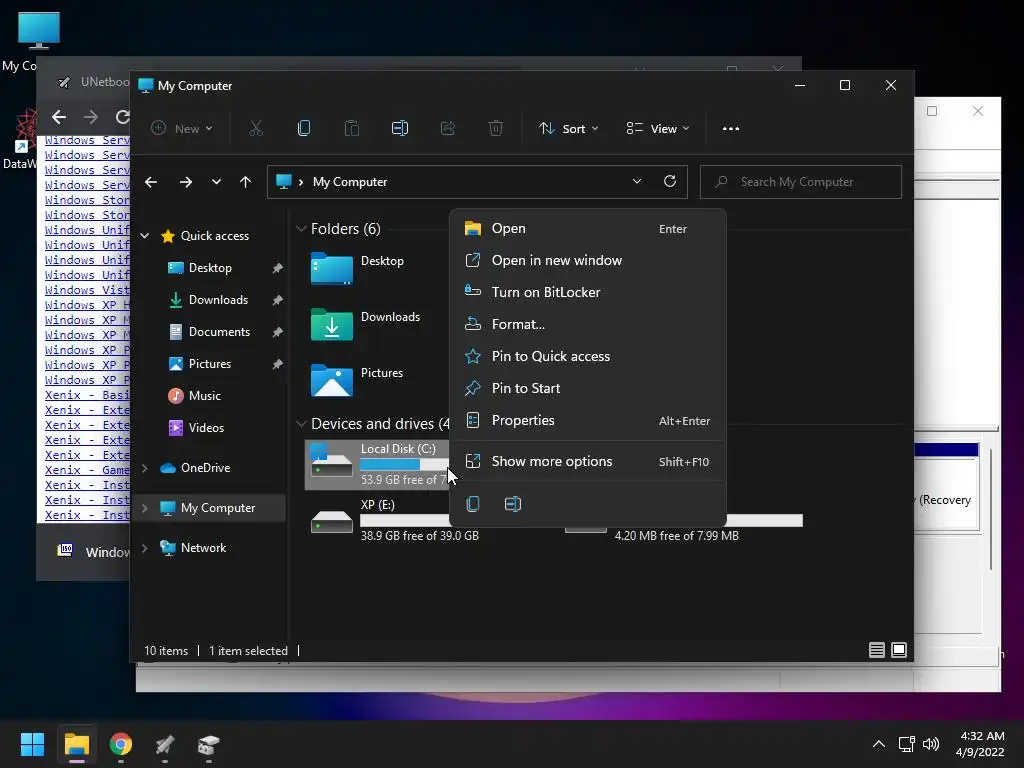Open Properties from context menu
Image resolution: width=1024 pixels, height=768 pixels.
click(588, 421)
